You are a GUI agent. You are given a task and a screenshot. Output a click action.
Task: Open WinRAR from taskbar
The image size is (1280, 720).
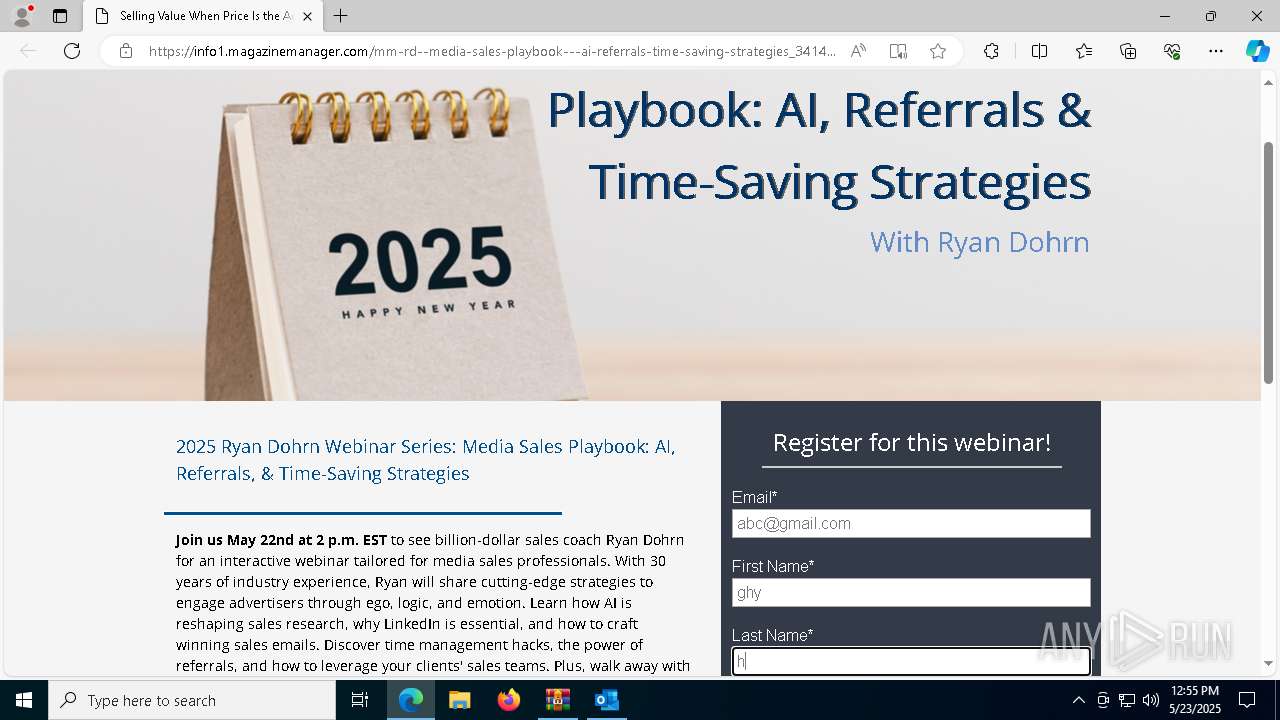point(557,700)
